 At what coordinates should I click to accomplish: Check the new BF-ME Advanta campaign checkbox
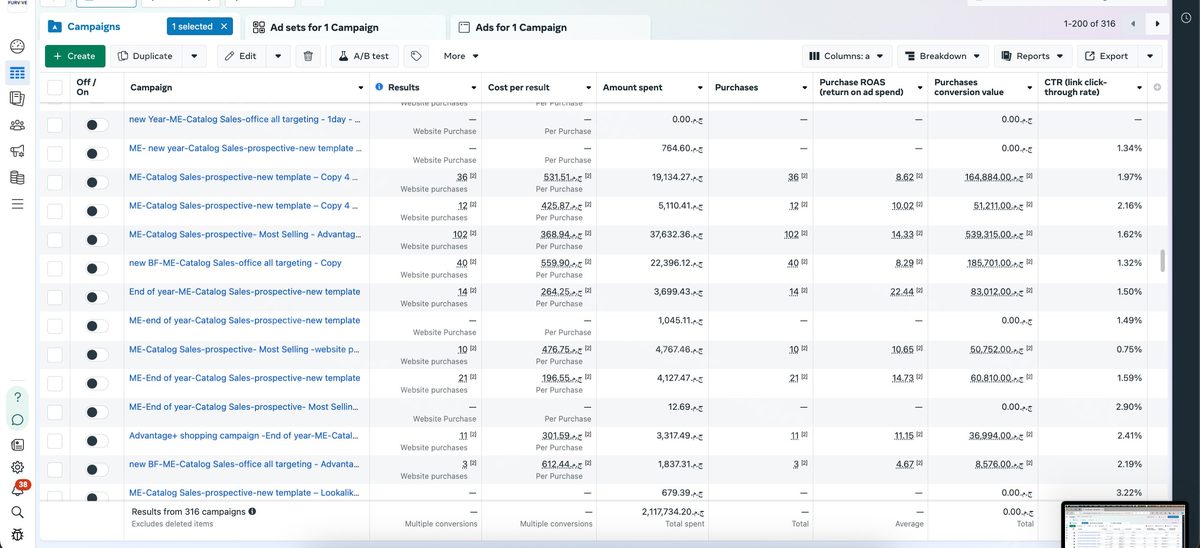pos(54,470)
